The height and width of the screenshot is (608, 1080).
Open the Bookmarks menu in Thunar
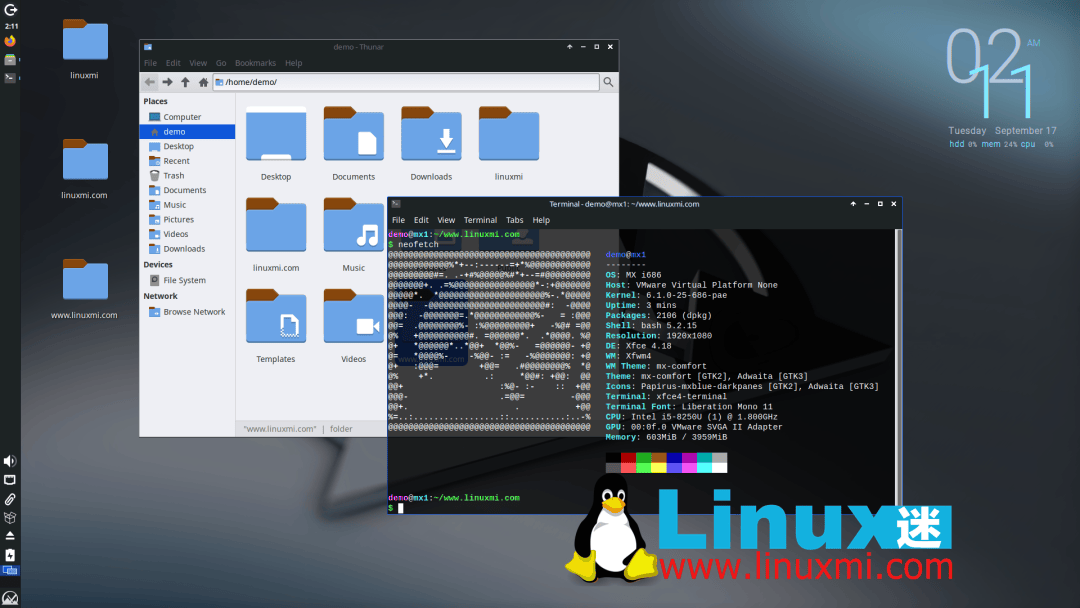[255, 62]
